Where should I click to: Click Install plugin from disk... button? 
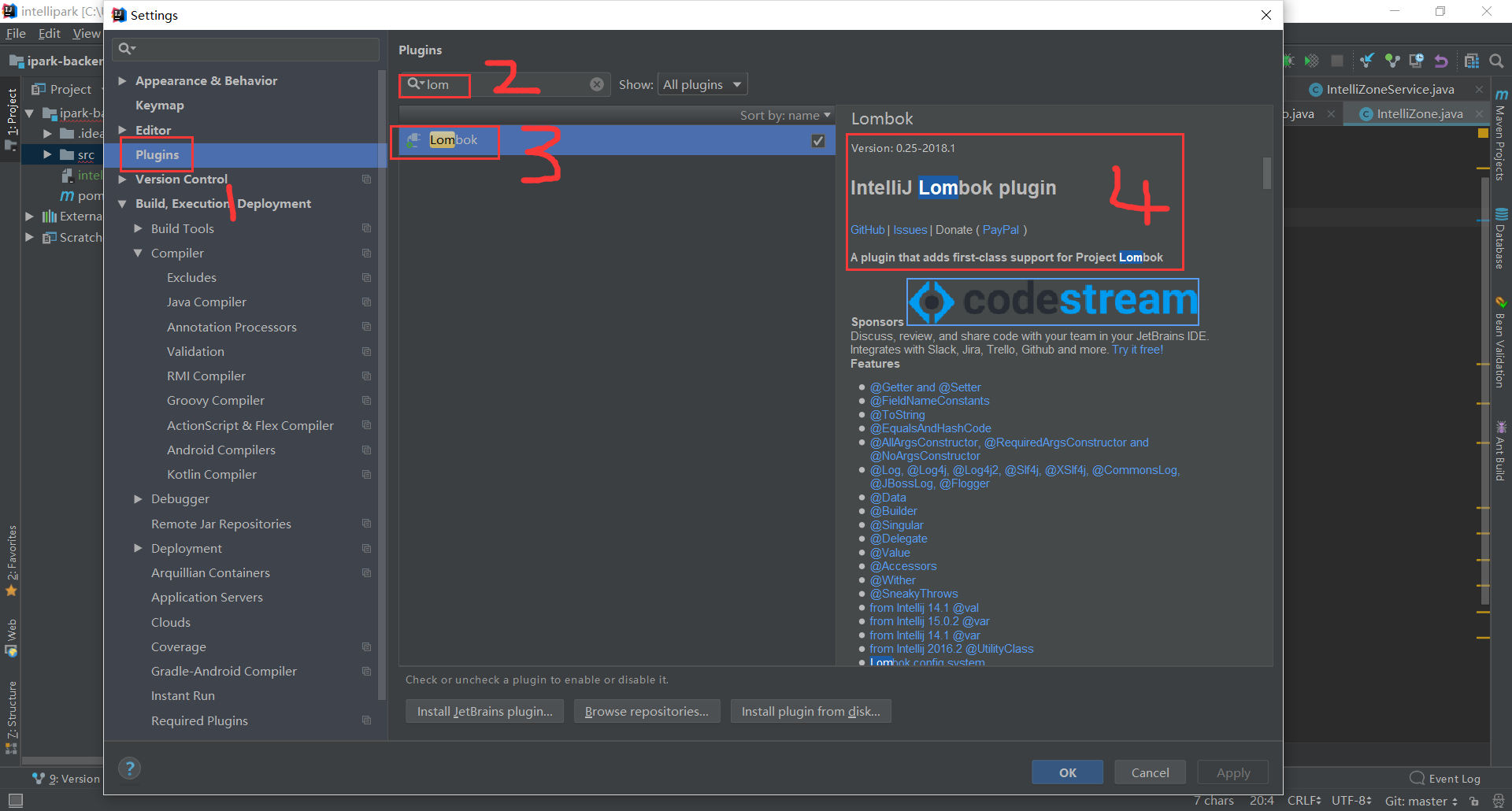(x=811, y=711)
